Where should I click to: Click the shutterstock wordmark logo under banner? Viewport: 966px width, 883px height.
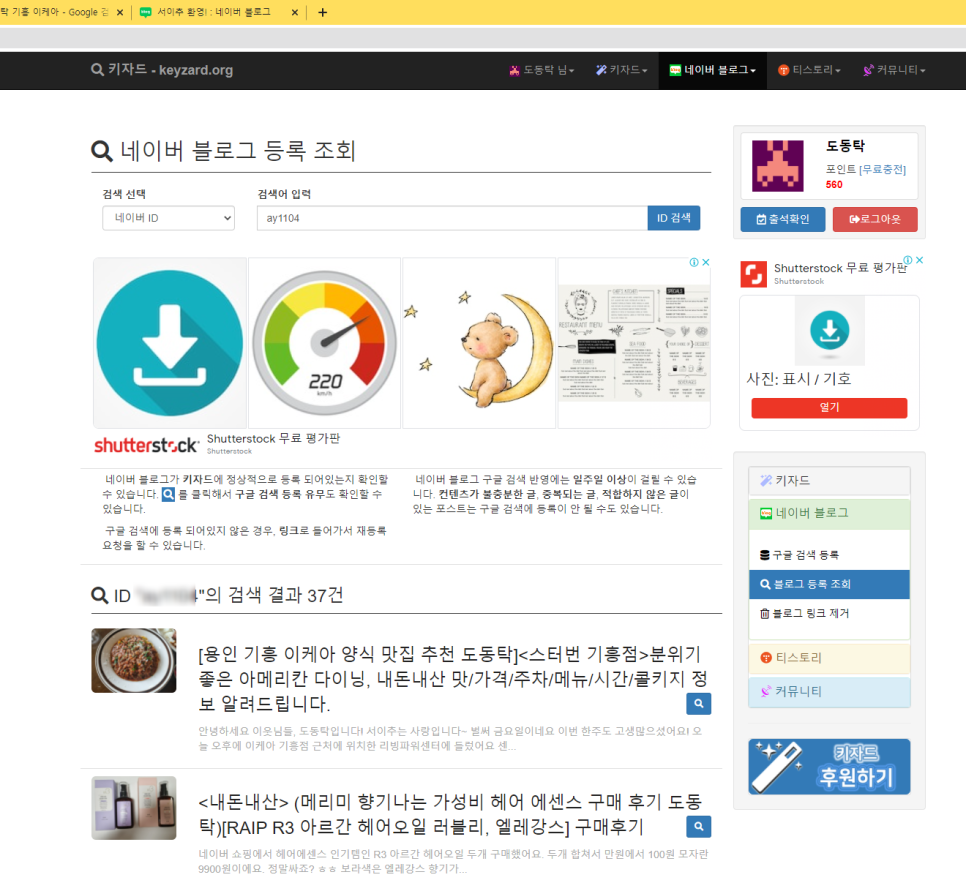146,445
